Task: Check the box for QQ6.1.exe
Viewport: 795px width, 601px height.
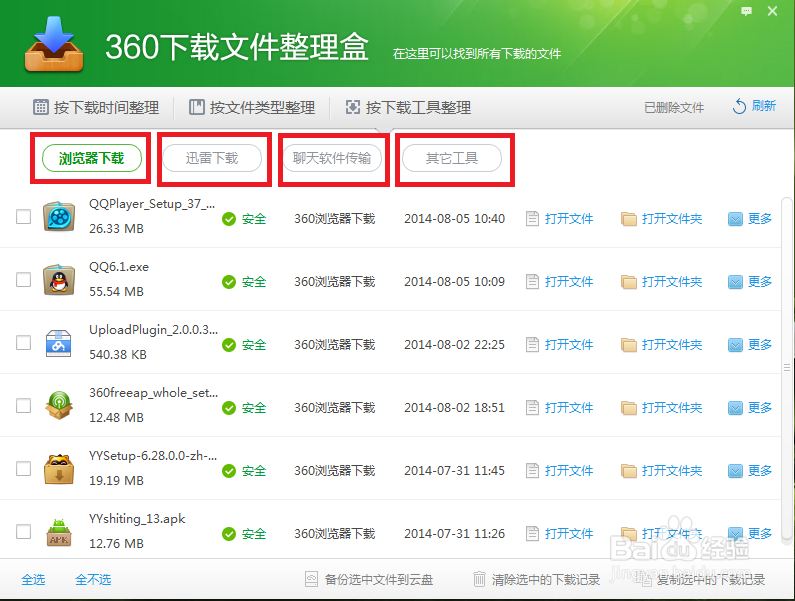Action: pyautogui.click(x=23, y=279)
